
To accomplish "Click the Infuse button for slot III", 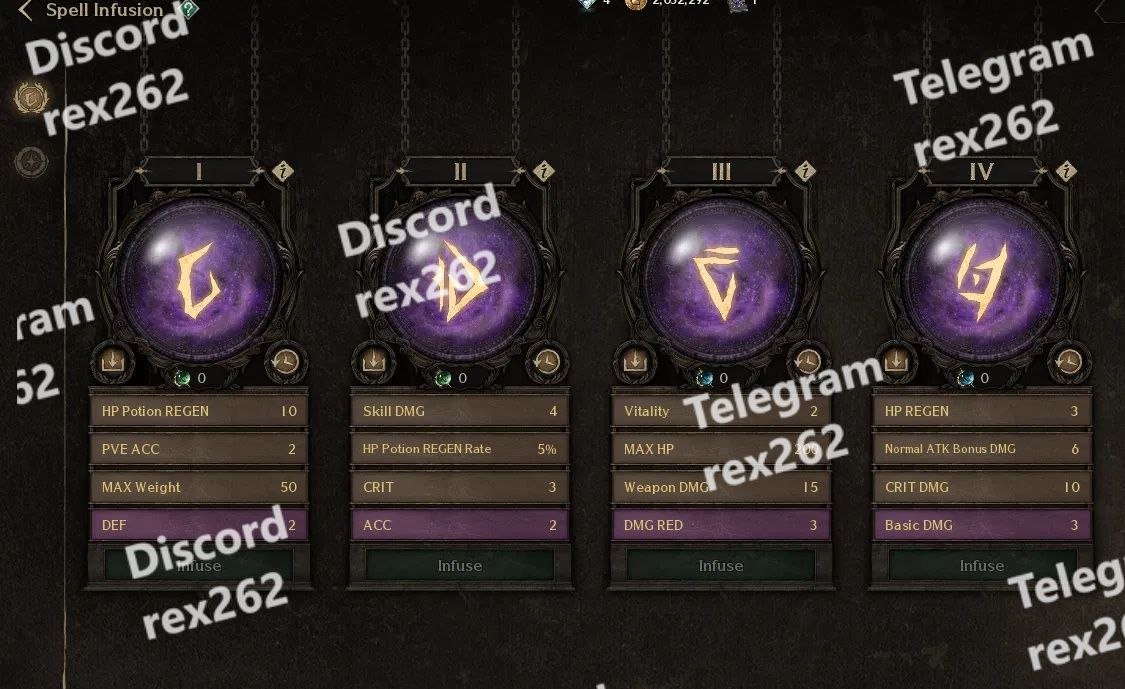I will [x=721, y=566].
